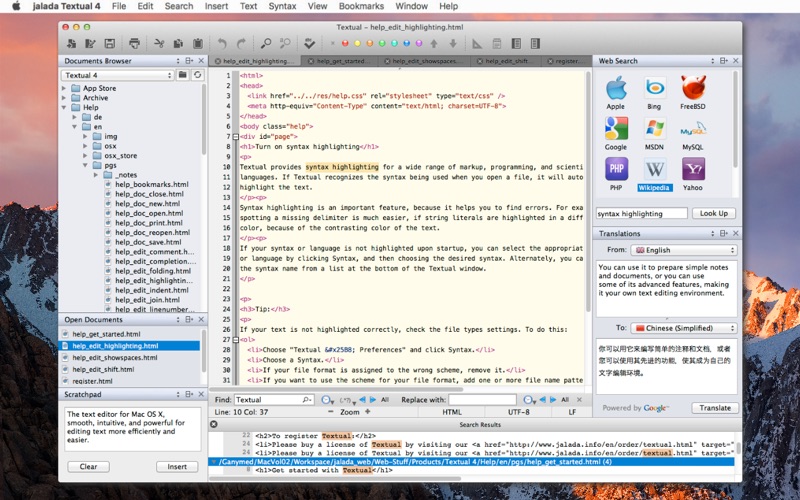Switch to help_edit_showspaces tab

click(x=423, y=61)
